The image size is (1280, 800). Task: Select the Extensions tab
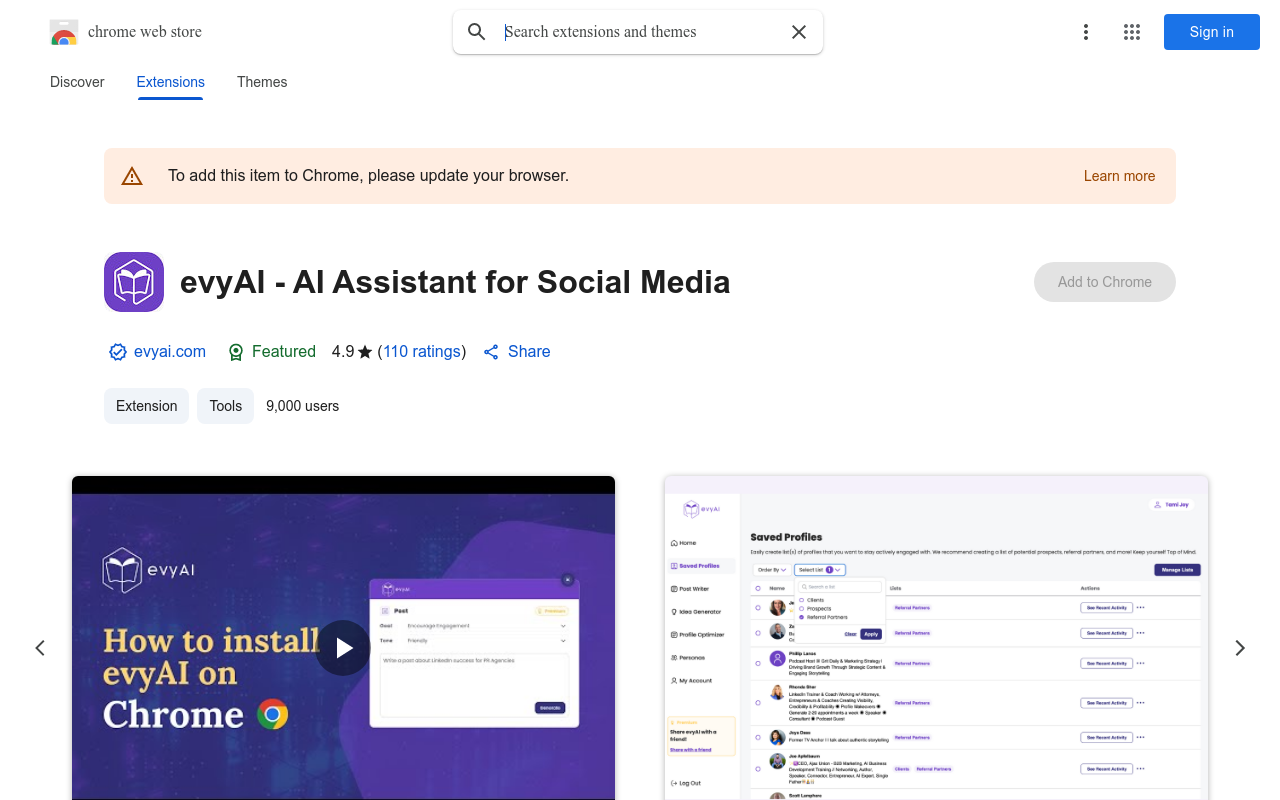(171, 82)
